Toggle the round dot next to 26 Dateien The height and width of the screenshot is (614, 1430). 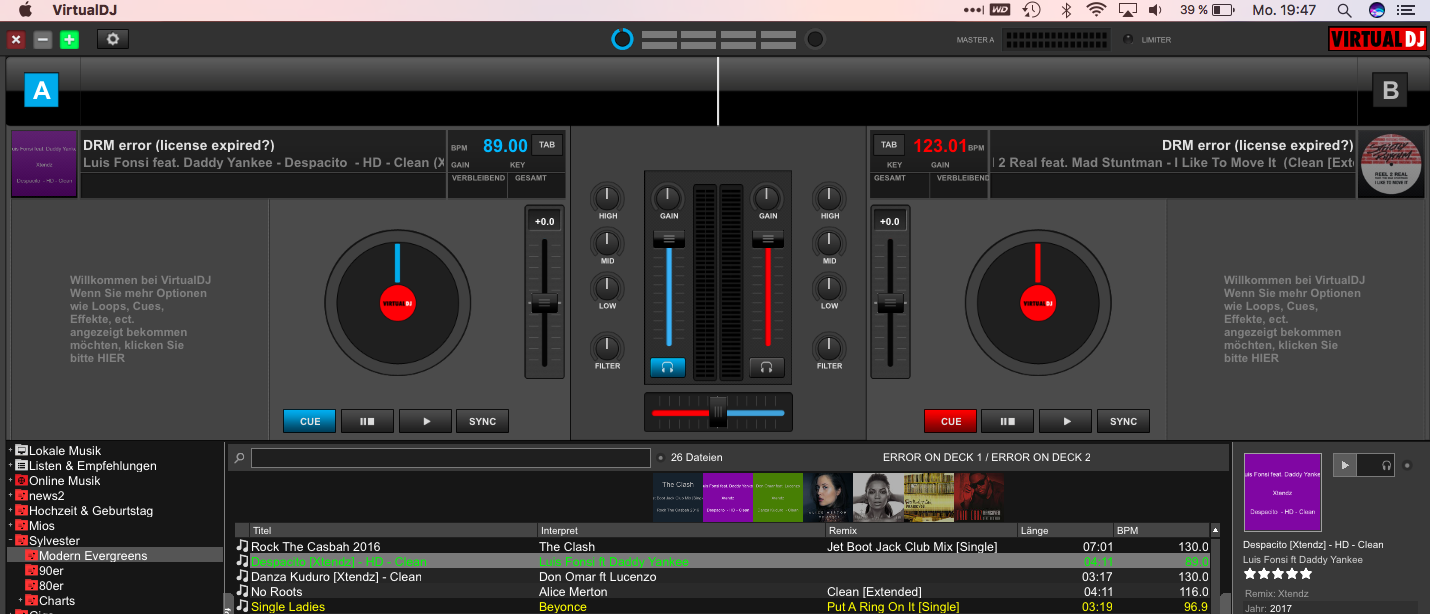[x=660, y=458]
